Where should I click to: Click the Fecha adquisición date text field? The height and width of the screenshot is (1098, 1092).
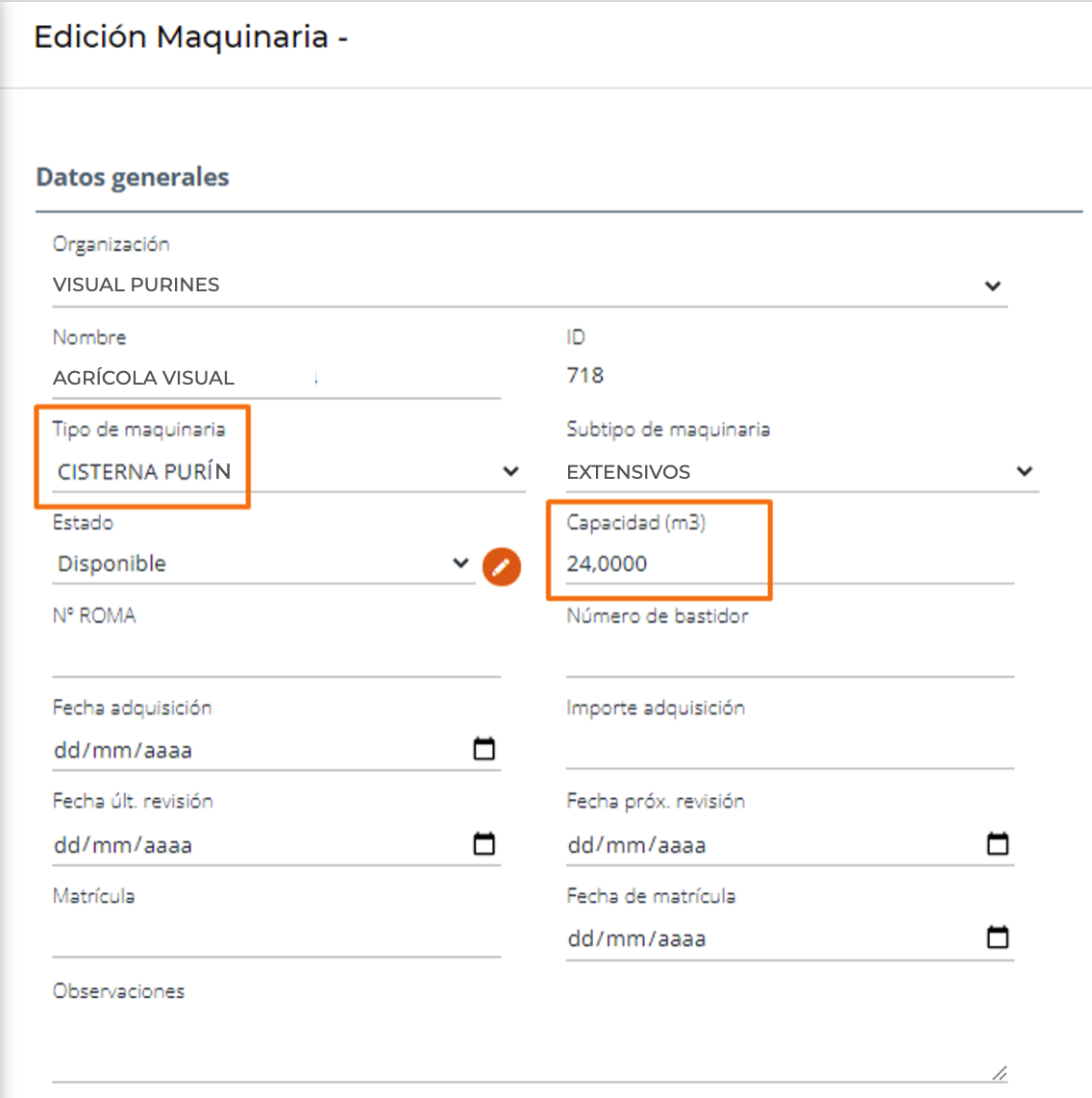(x=123, y=750)
